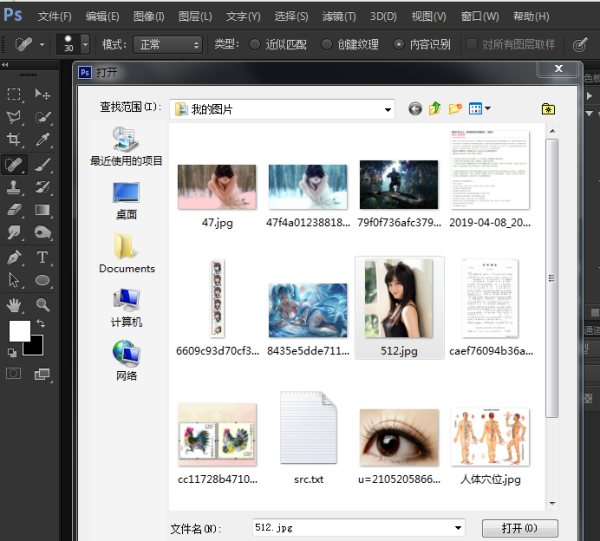
Task: Select the Clone Stamp tool
Action: coord(14,187)
